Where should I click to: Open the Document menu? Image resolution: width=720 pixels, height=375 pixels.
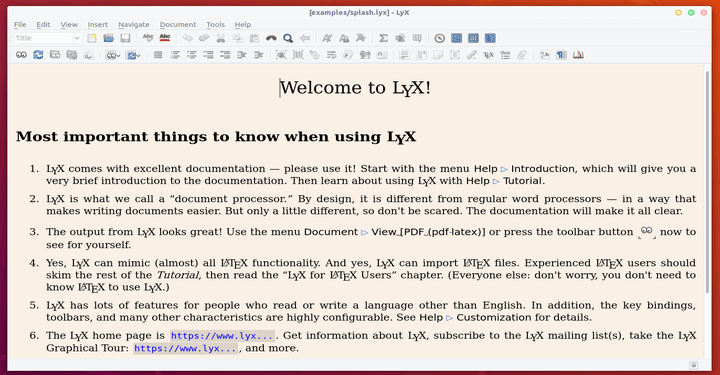(178, 24)
